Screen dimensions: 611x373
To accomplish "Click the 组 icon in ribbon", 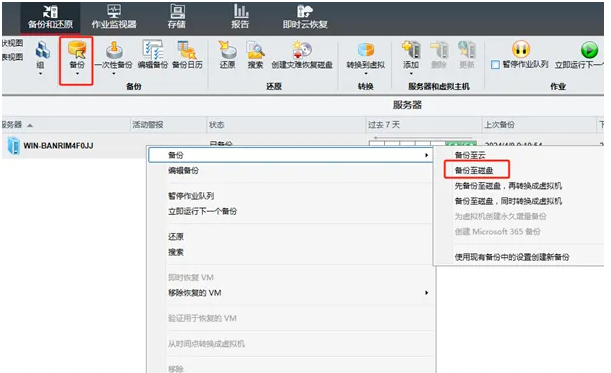I will 42,50.
